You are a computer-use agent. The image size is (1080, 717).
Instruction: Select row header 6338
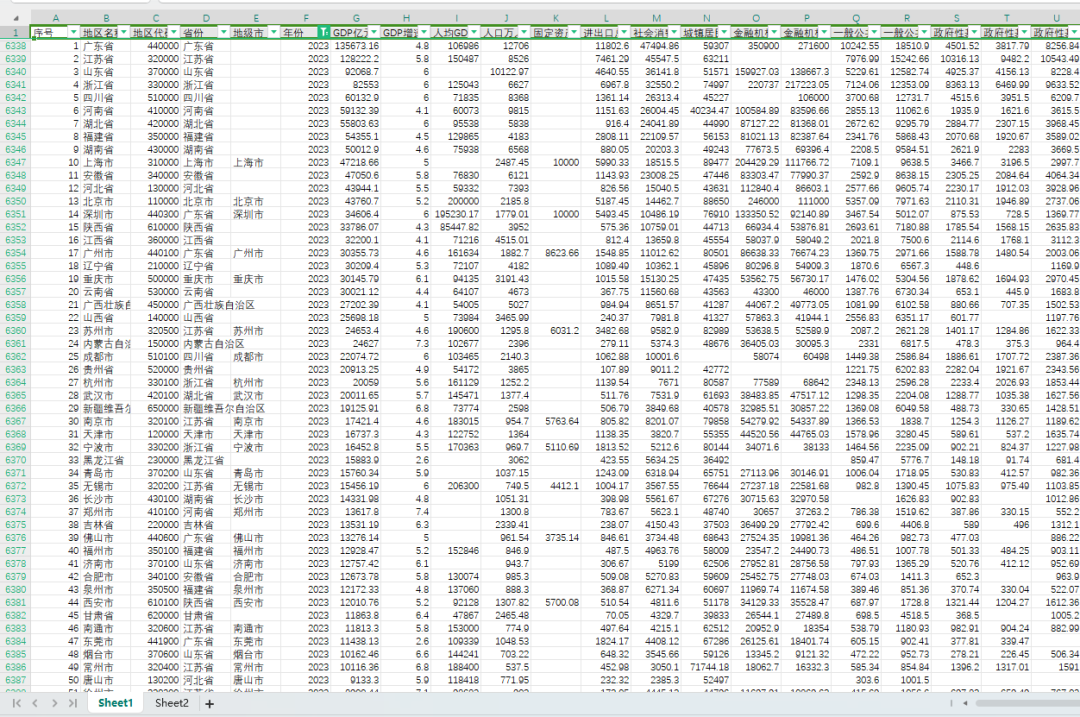point(15,46)
